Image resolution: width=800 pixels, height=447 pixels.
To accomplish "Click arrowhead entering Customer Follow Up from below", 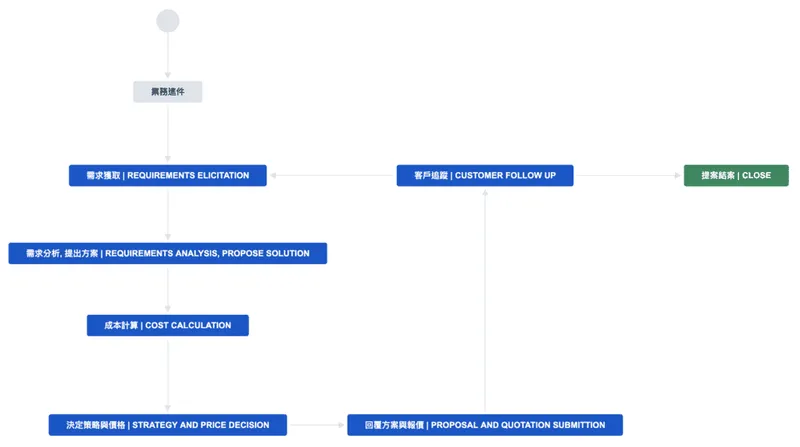I will click(485, 190).
